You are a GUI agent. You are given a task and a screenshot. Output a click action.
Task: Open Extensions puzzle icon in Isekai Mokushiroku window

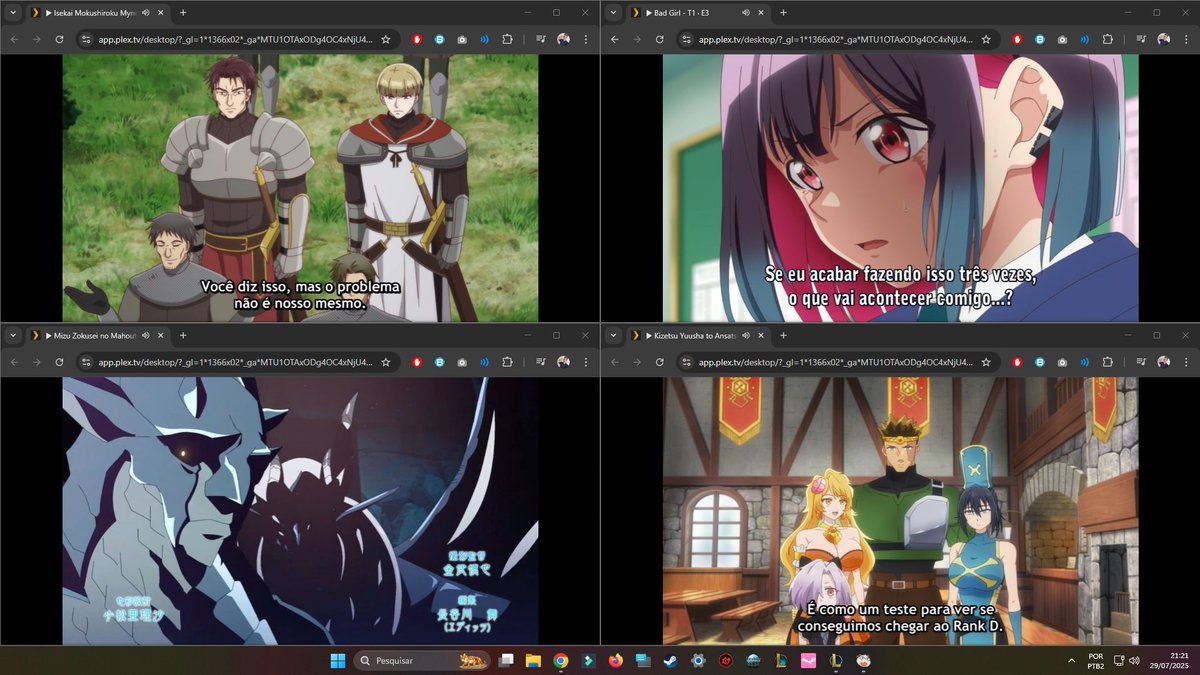507,39
